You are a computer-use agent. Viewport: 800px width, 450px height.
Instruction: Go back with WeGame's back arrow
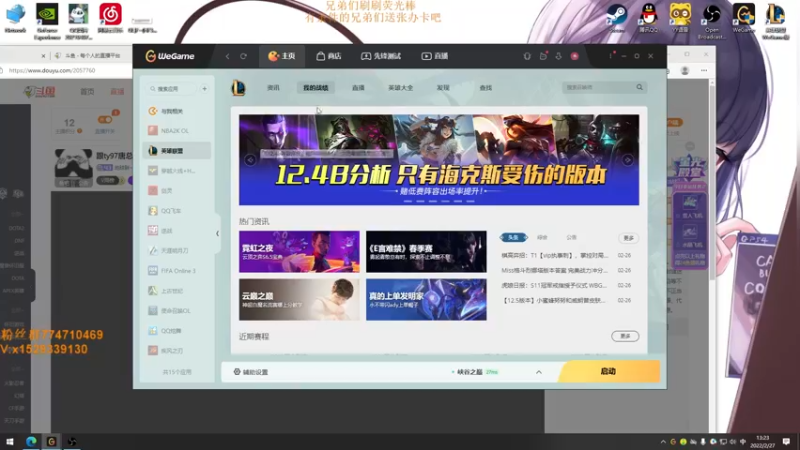point(228,56)
